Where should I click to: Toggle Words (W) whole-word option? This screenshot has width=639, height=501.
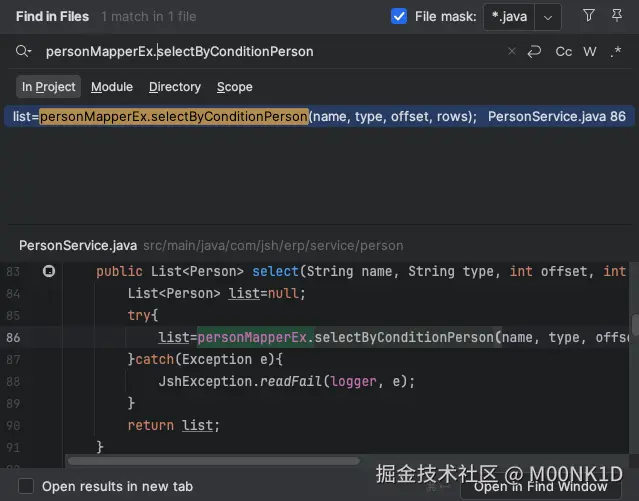click(x=590, y=52)
